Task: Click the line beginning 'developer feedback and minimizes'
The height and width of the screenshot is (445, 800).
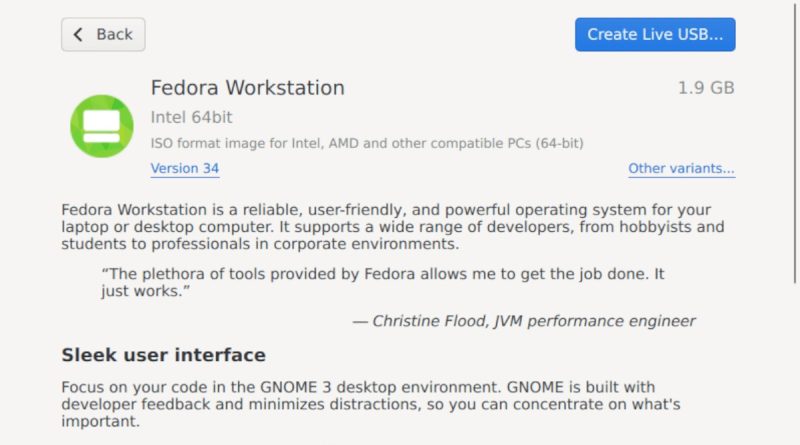Action: coord(371,404)
